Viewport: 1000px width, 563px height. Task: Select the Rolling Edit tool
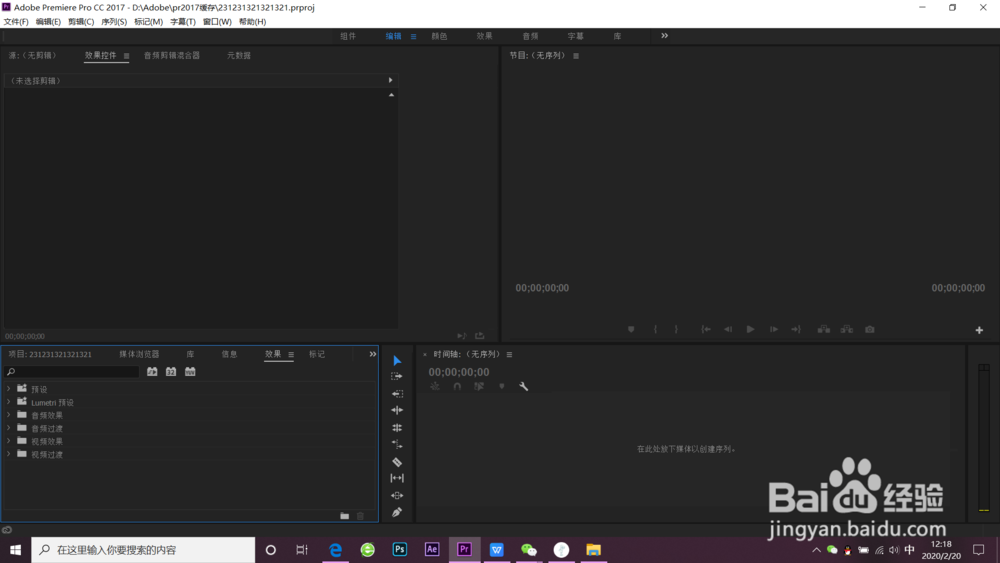397,428
